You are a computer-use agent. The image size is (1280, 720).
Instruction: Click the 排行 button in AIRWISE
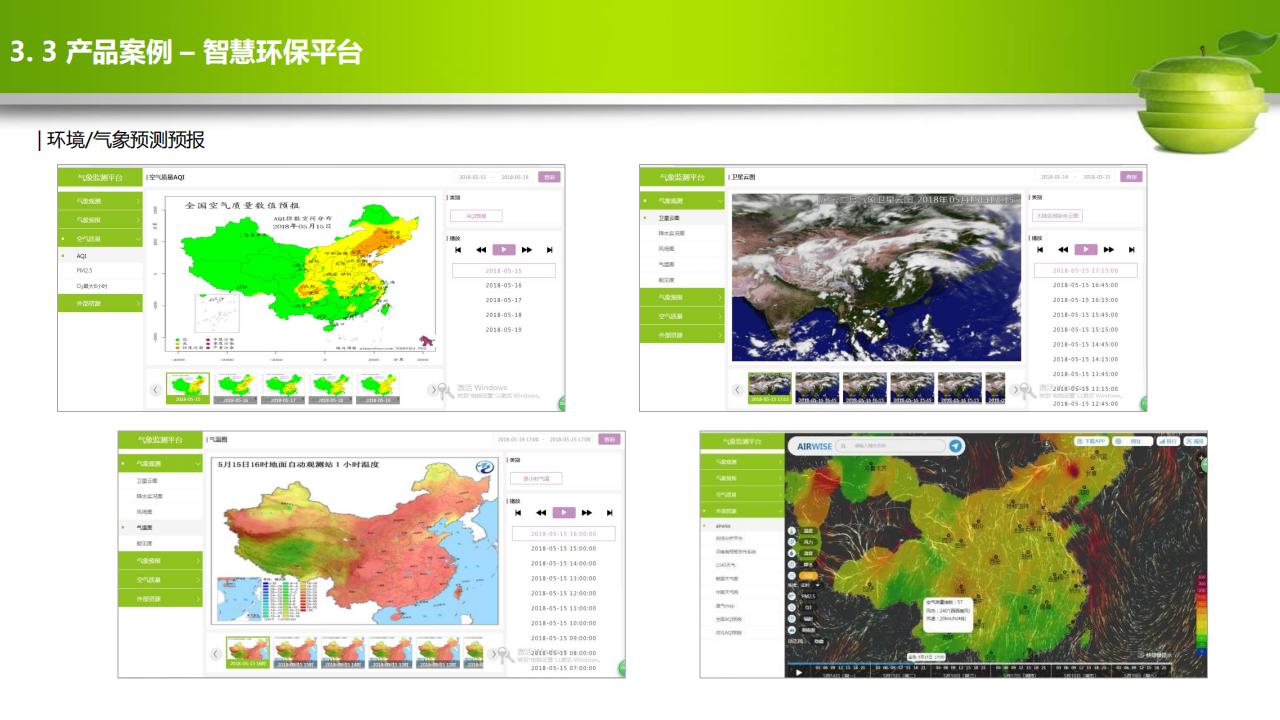coord(1168,441)
